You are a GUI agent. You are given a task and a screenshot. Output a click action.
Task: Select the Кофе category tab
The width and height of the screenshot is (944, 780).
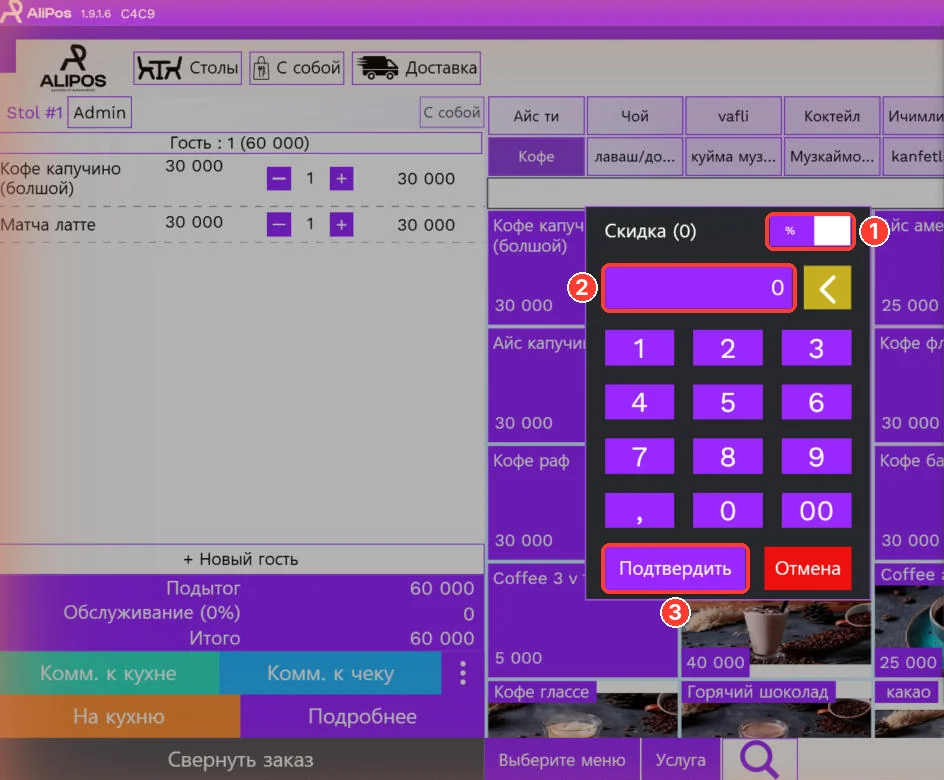tap(536, 156)
